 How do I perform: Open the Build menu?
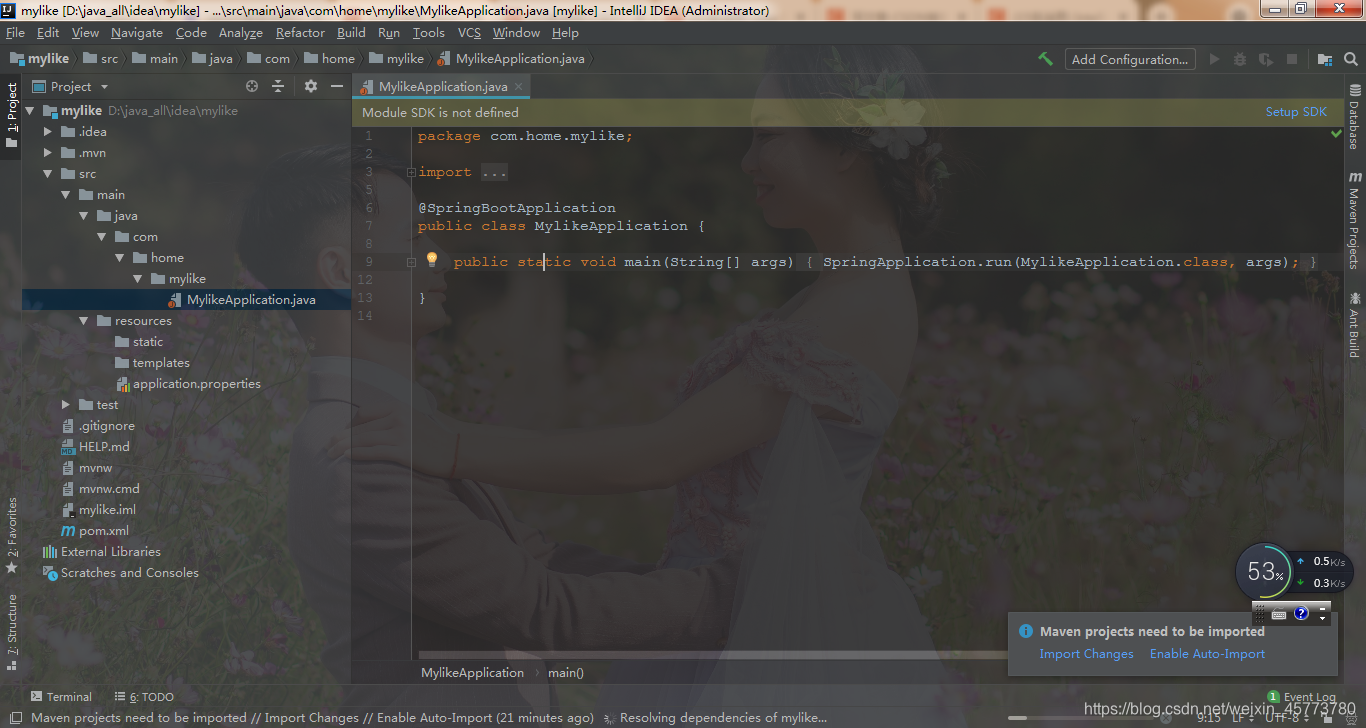tap(351, 32)
